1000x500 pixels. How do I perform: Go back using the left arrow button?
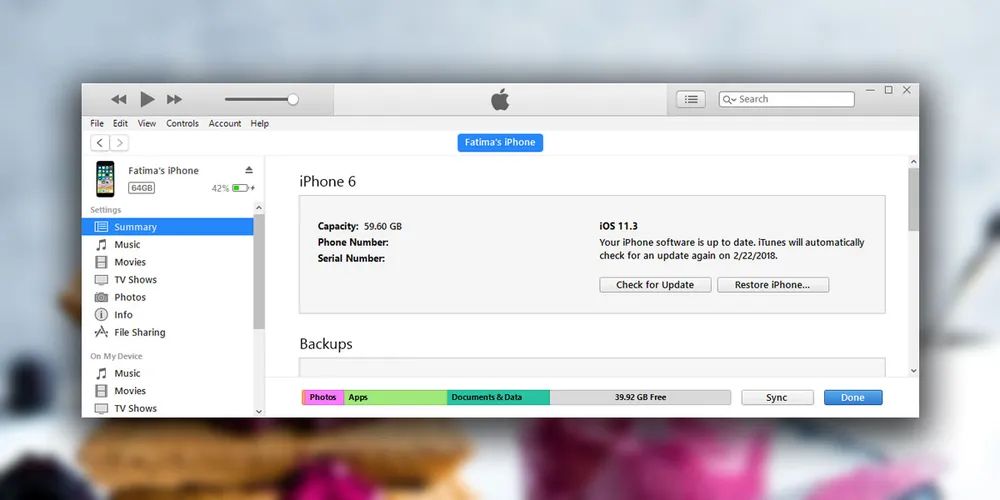[x=100, y=143]
